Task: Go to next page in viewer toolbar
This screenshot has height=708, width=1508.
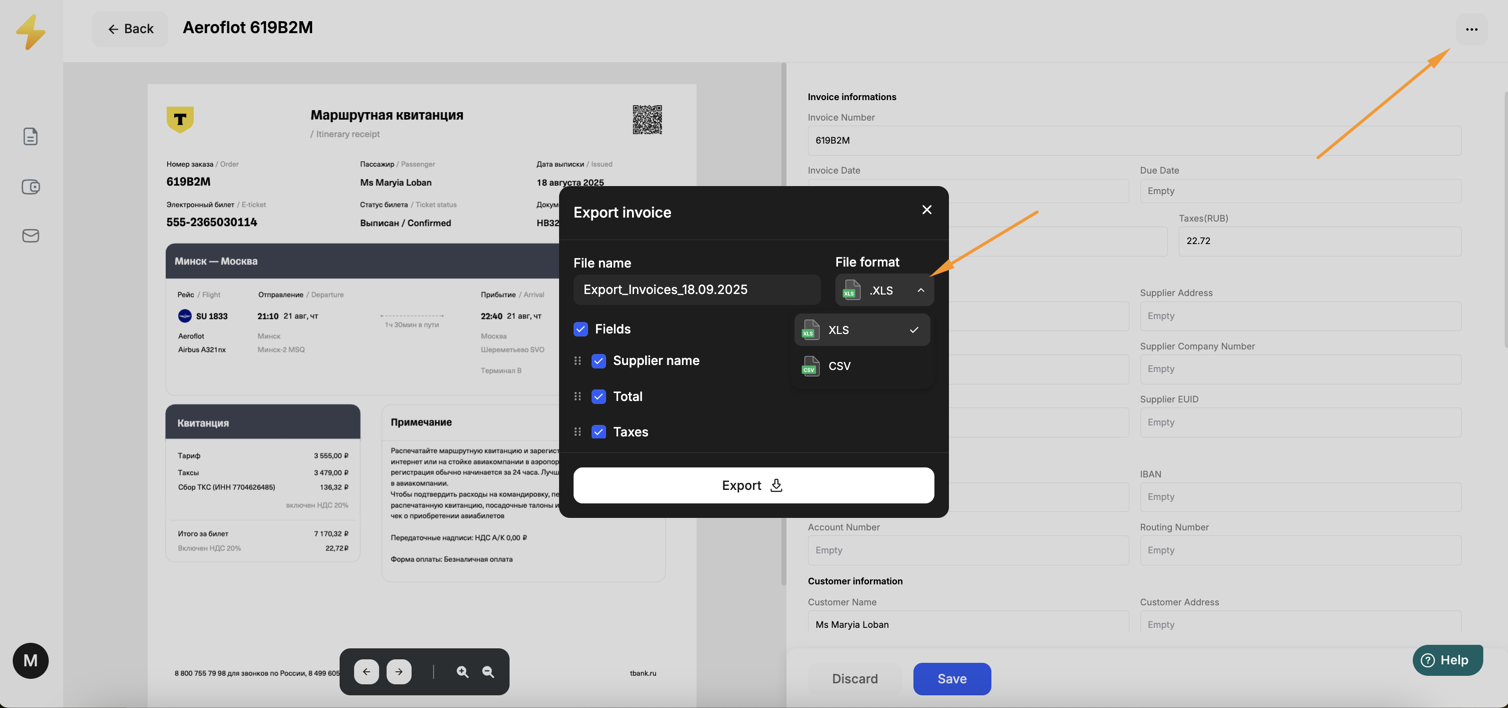Action: (x=399, y=672)
